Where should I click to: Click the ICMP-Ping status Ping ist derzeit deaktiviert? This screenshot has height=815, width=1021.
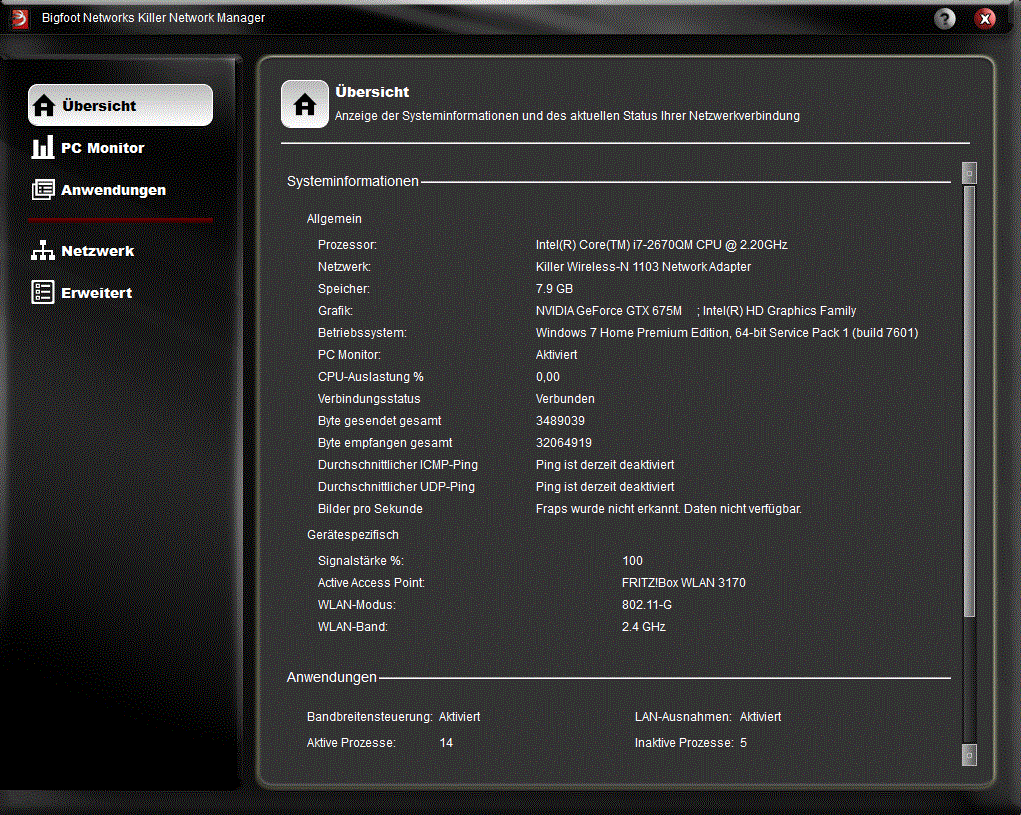[605, 465]
